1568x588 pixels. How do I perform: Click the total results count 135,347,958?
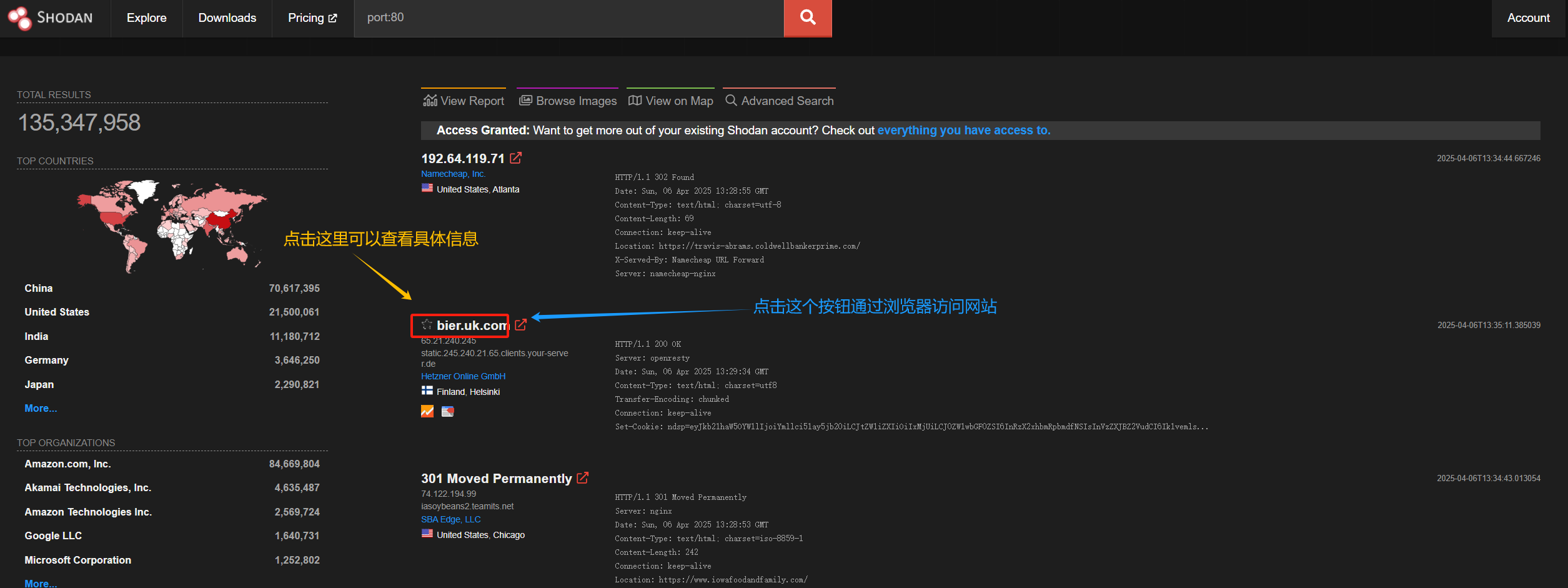point(79,122)
